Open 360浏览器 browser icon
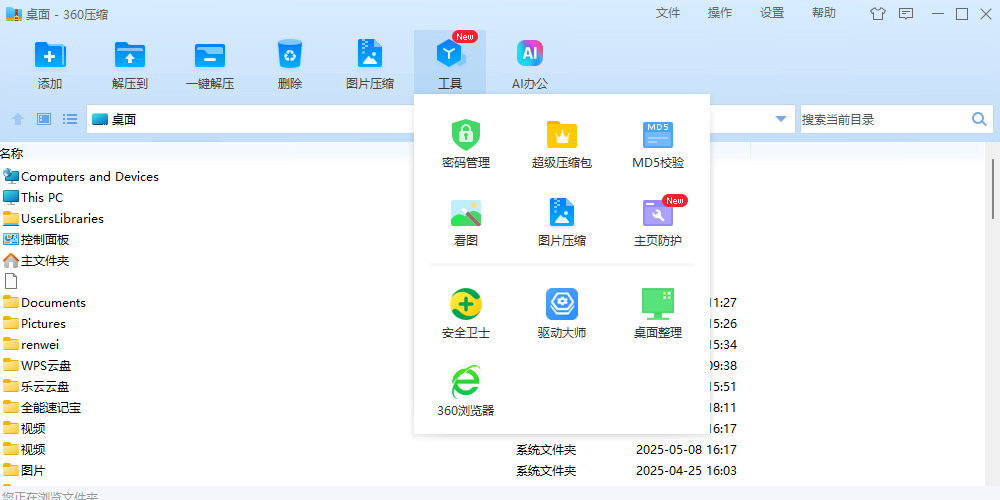Screen dimensions: 1000x500 coord(465,391)
